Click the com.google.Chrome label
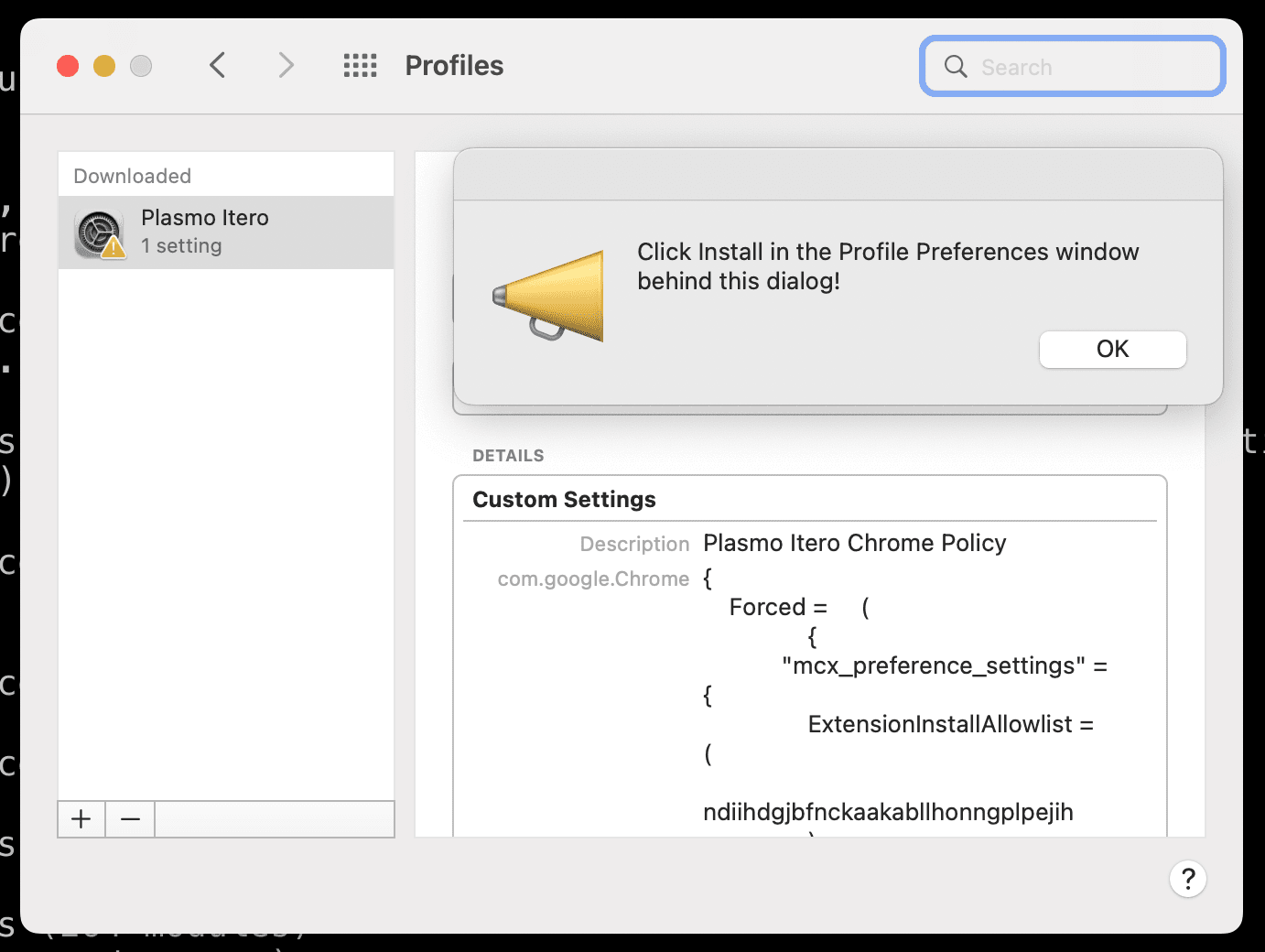This screenshot has height=952, width=1265. click(593, 579)
